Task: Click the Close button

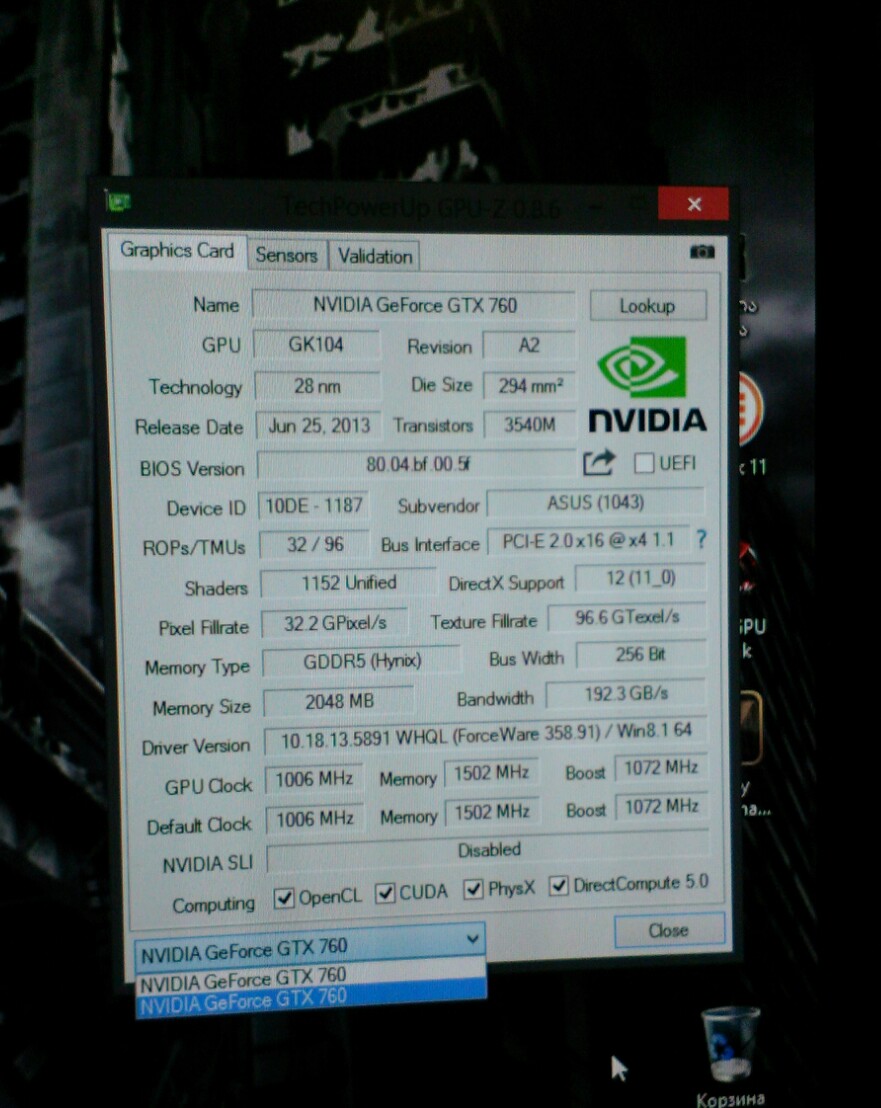Action: coord(668,930)
